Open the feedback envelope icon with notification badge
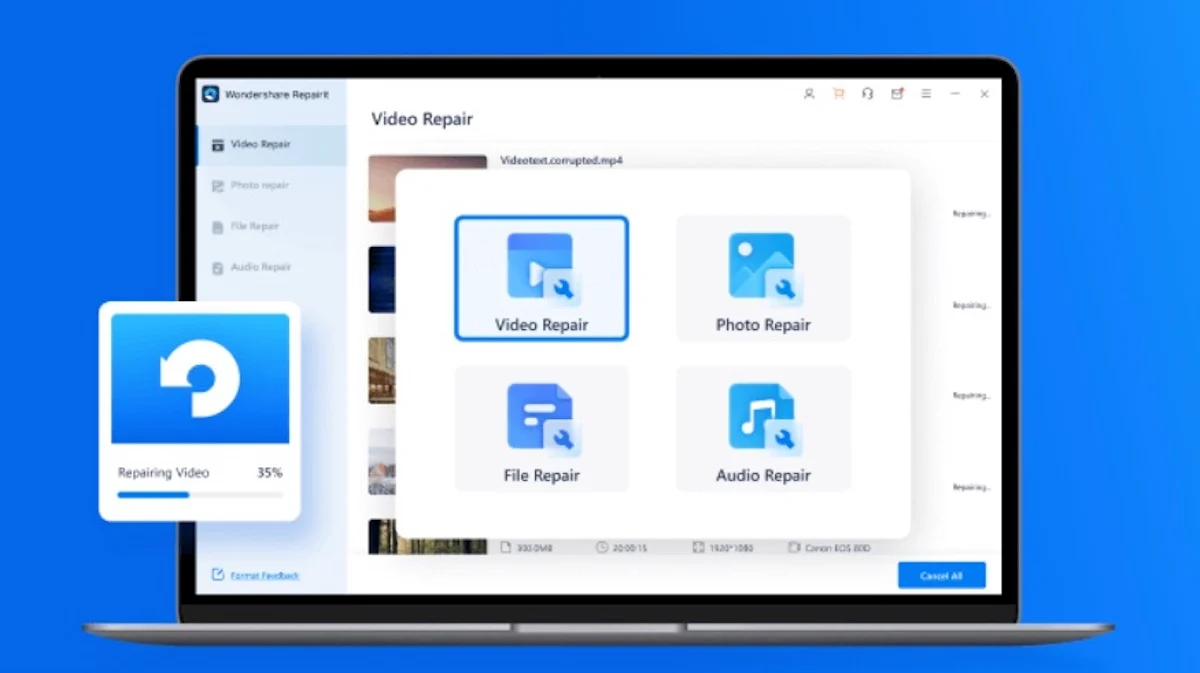The height and width of the screenshot is (673, 1200). tap(897, 93)
